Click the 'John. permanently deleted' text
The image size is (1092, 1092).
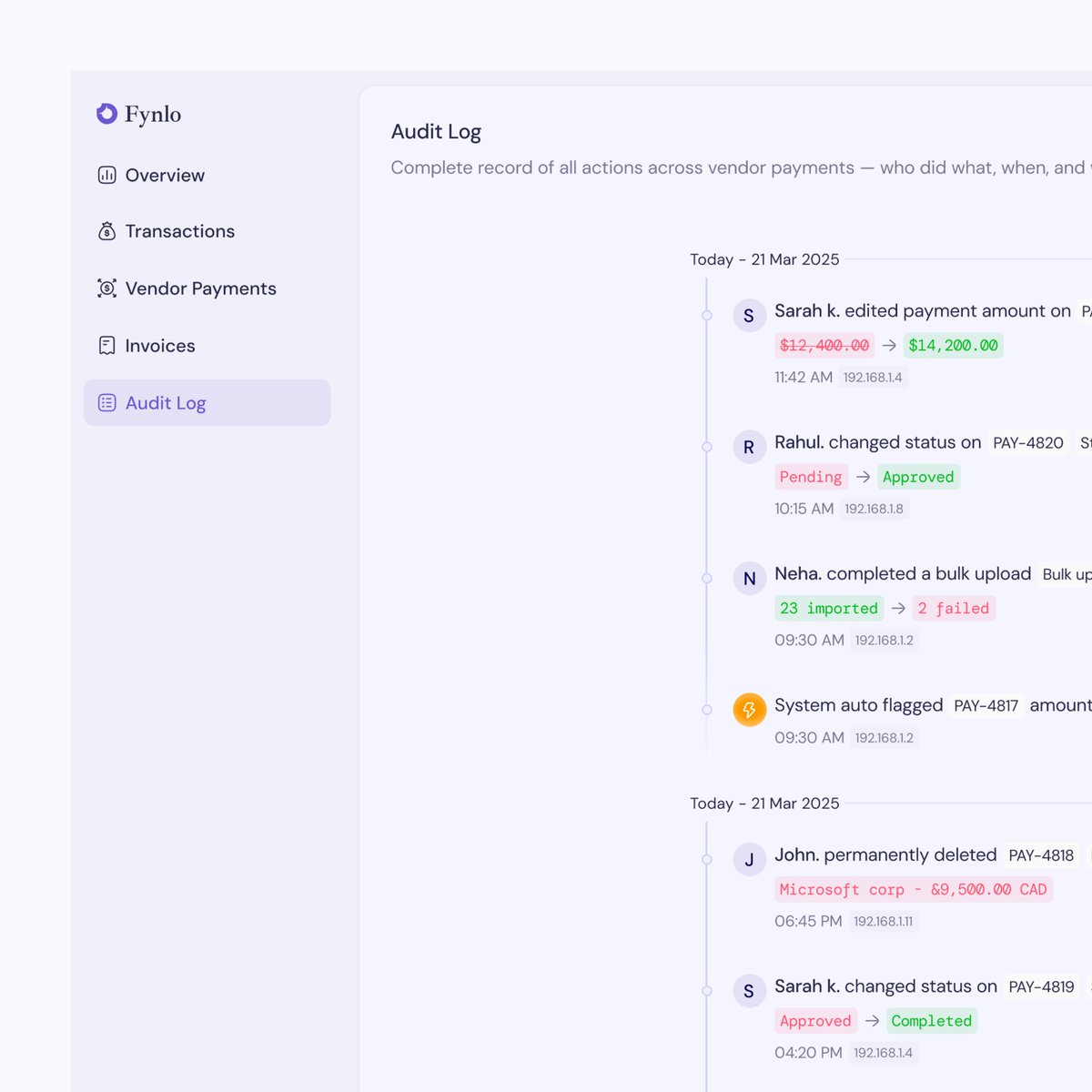(x=885, y=855)
